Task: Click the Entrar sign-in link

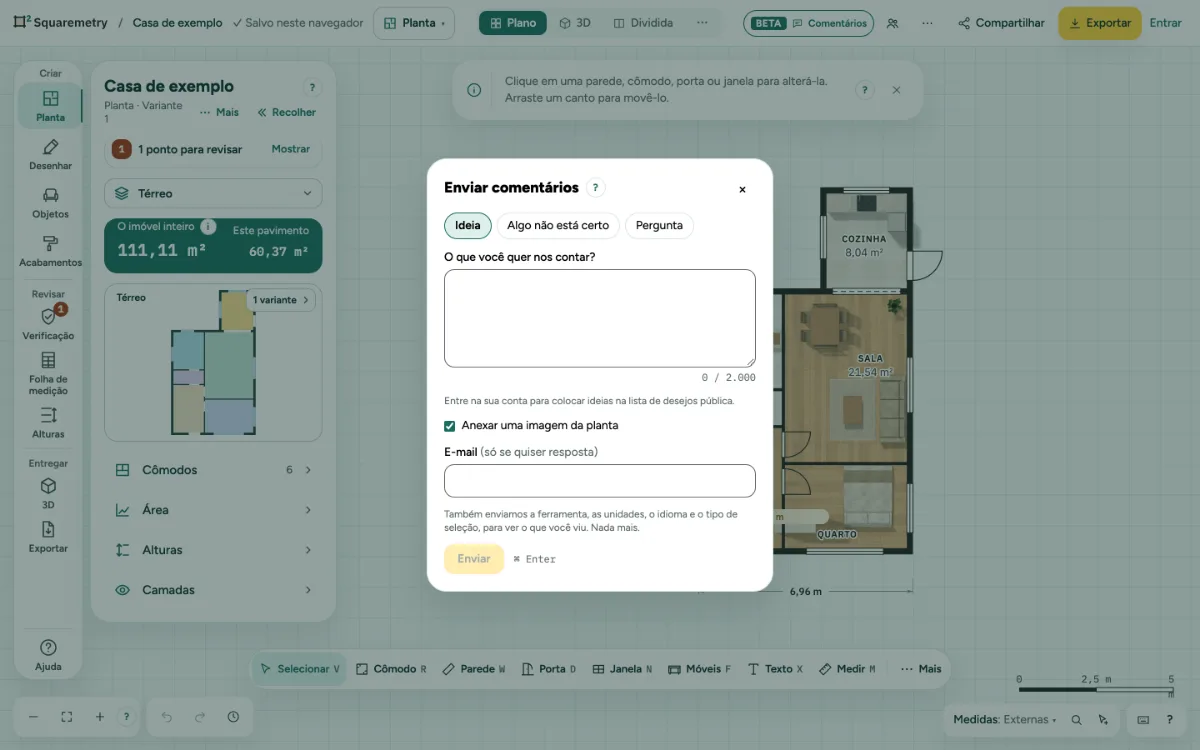Action: (1165, 23)
